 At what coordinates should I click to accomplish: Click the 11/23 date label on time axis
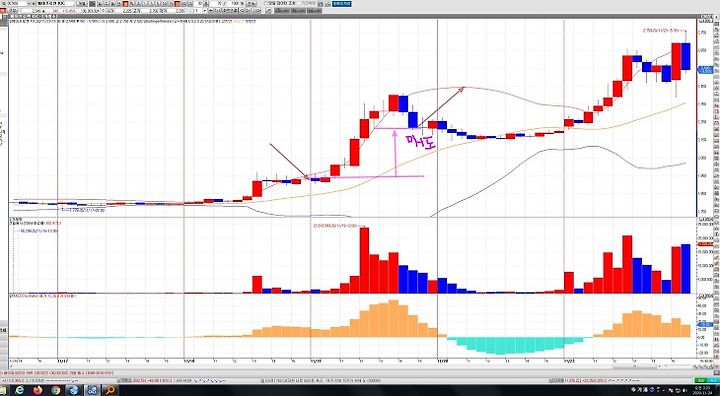[570, 361]
